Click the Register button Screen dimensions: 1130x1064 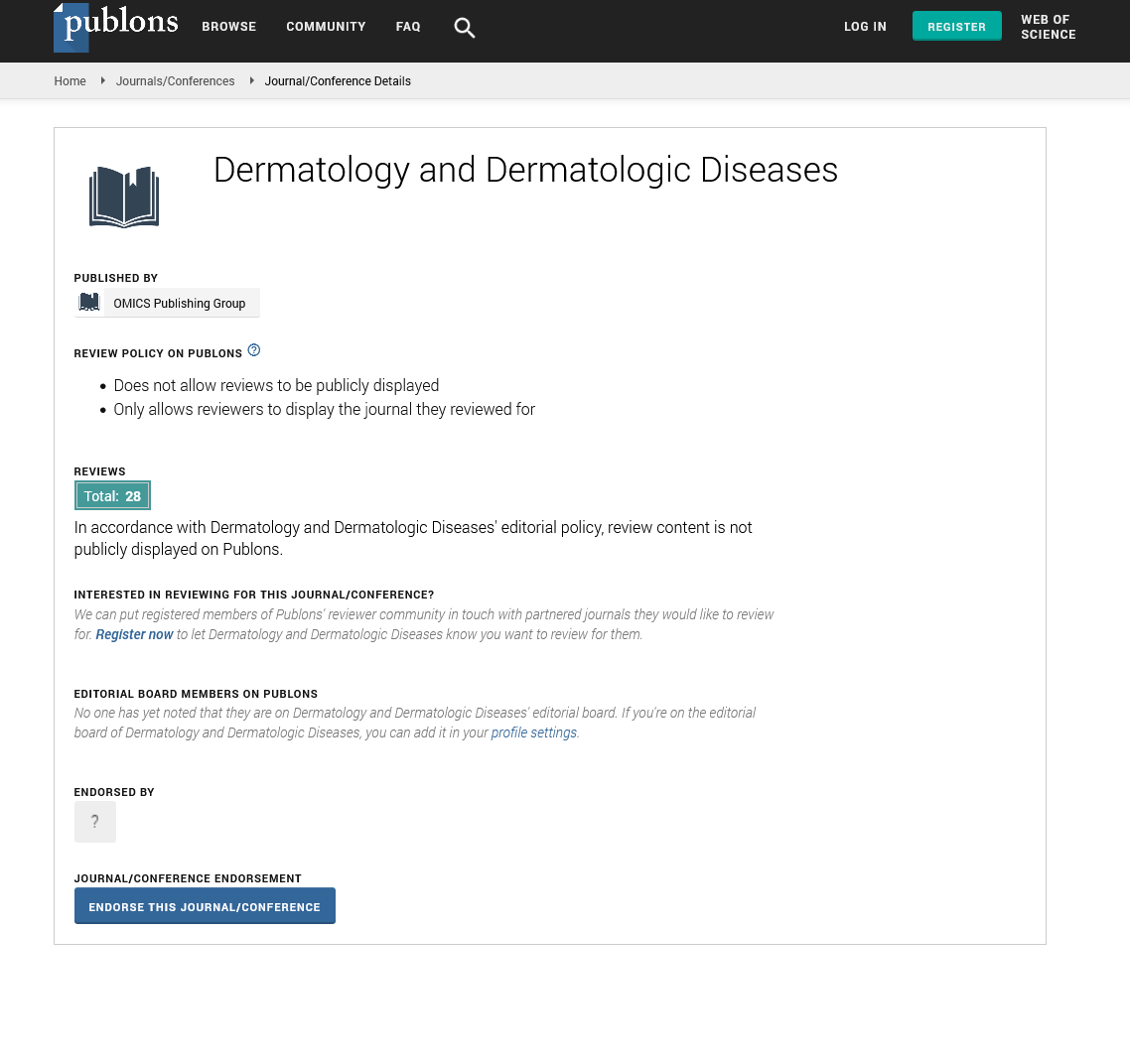coord(956,27)
